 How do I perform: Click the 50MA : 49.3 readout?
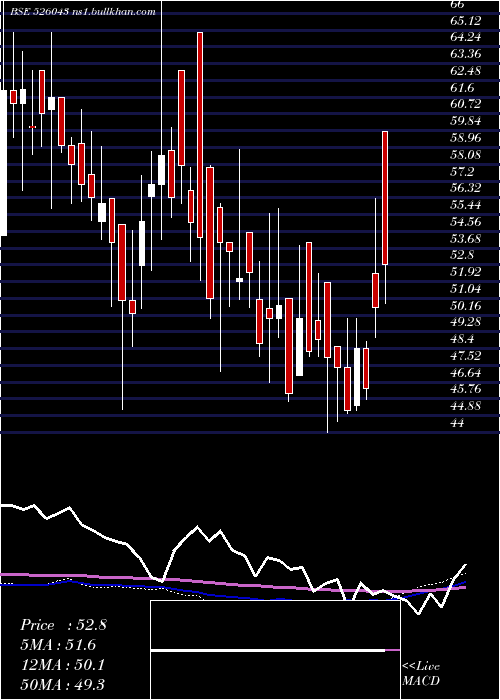tap(62, 684)
